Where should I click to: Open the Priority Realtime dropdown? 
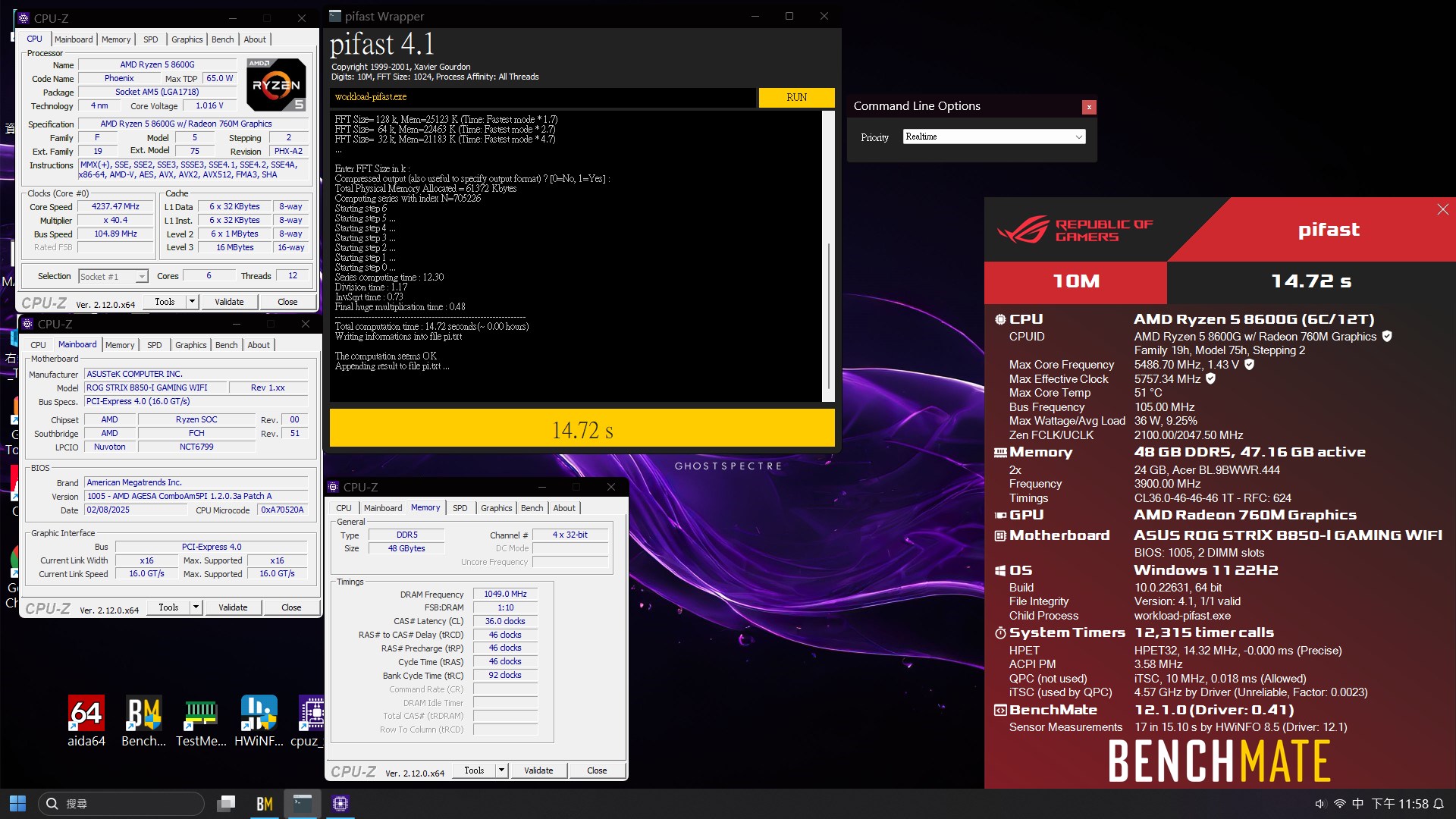(x=994, y=136)
